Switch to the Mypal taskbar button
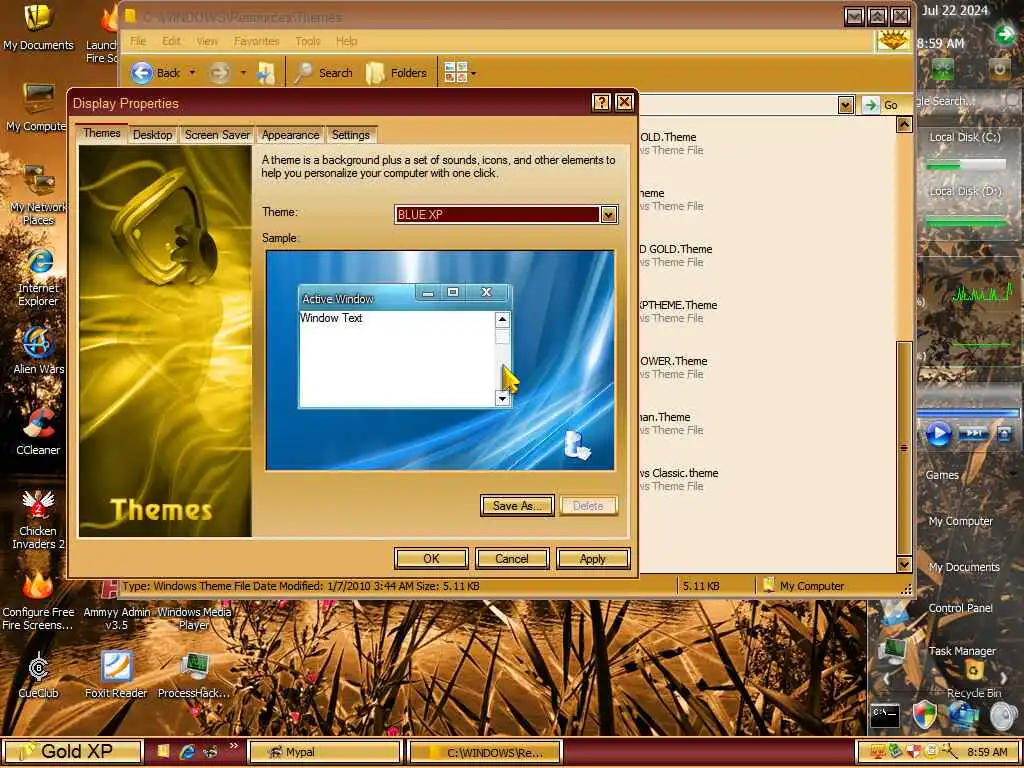The height and width of the screenshot is (768, 1024). point(325,752)
